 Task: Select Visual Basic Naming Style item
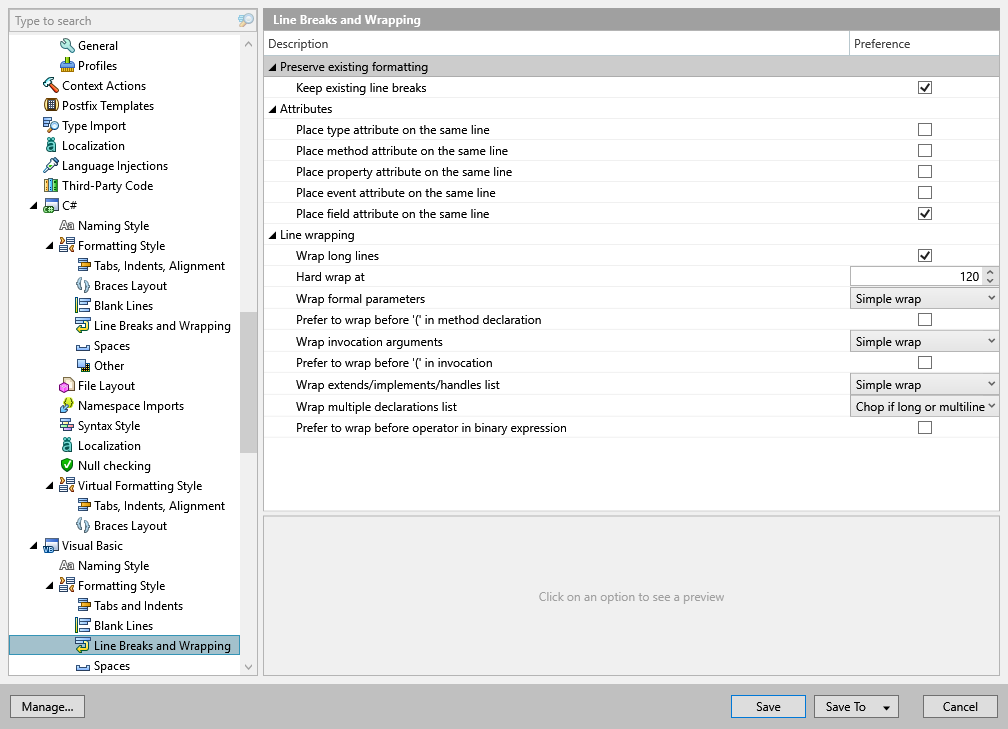pos(113,566)
